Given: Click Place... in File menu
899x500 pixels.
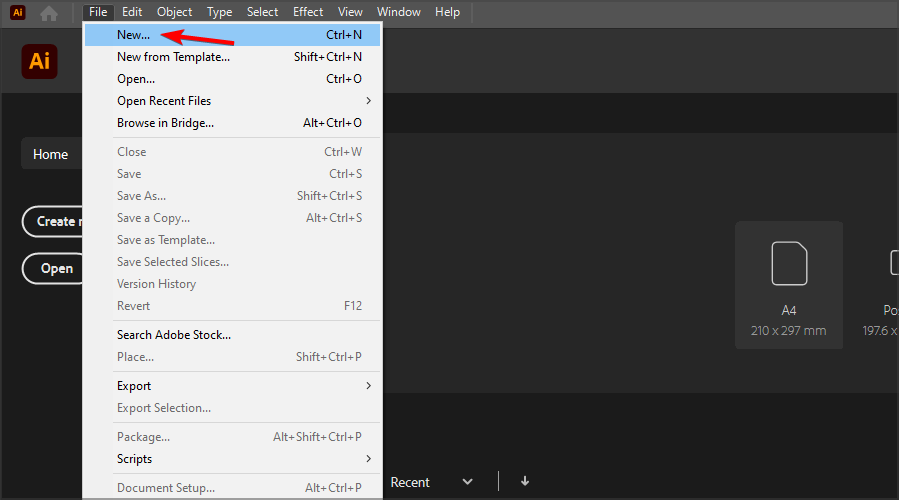Looking at the screenshot, I should click(x=232, y=357).
